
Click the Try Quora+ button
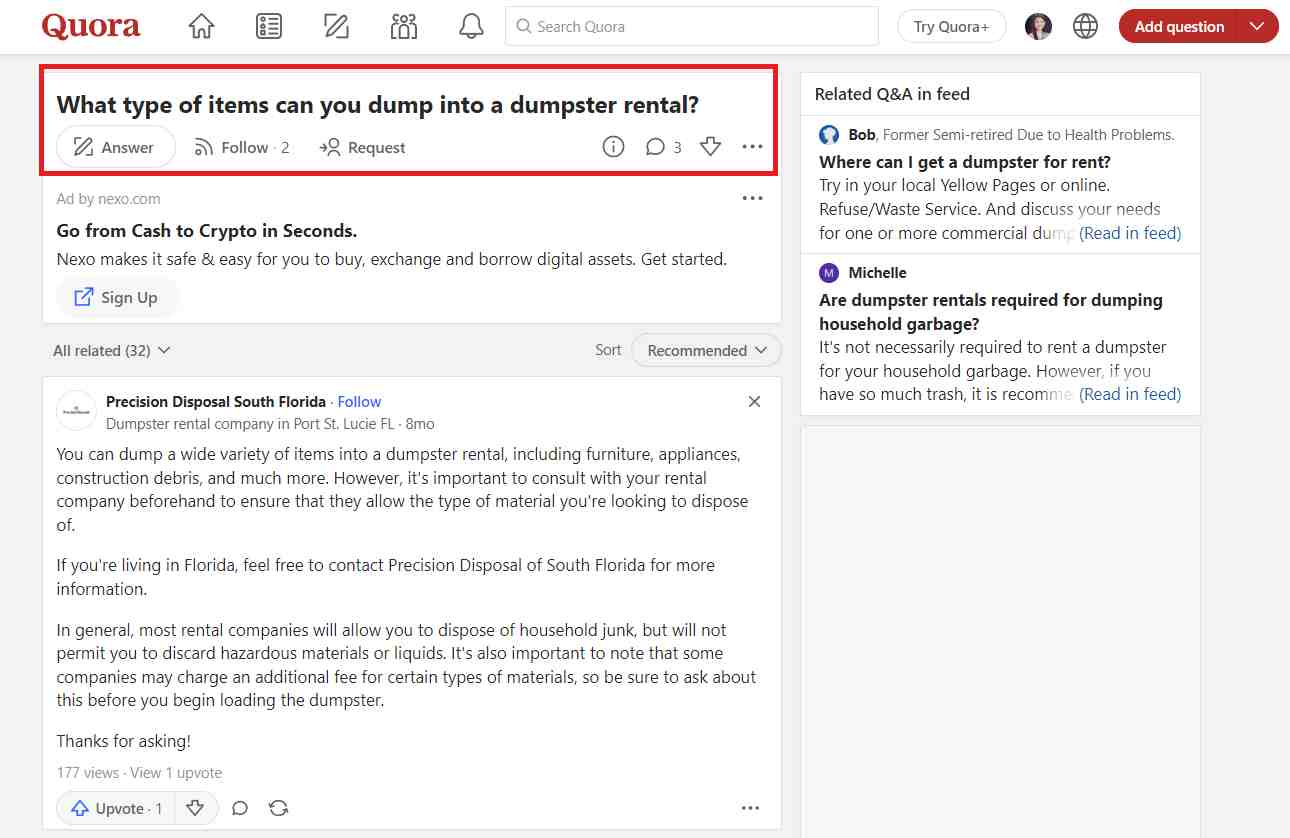(951, 27)
